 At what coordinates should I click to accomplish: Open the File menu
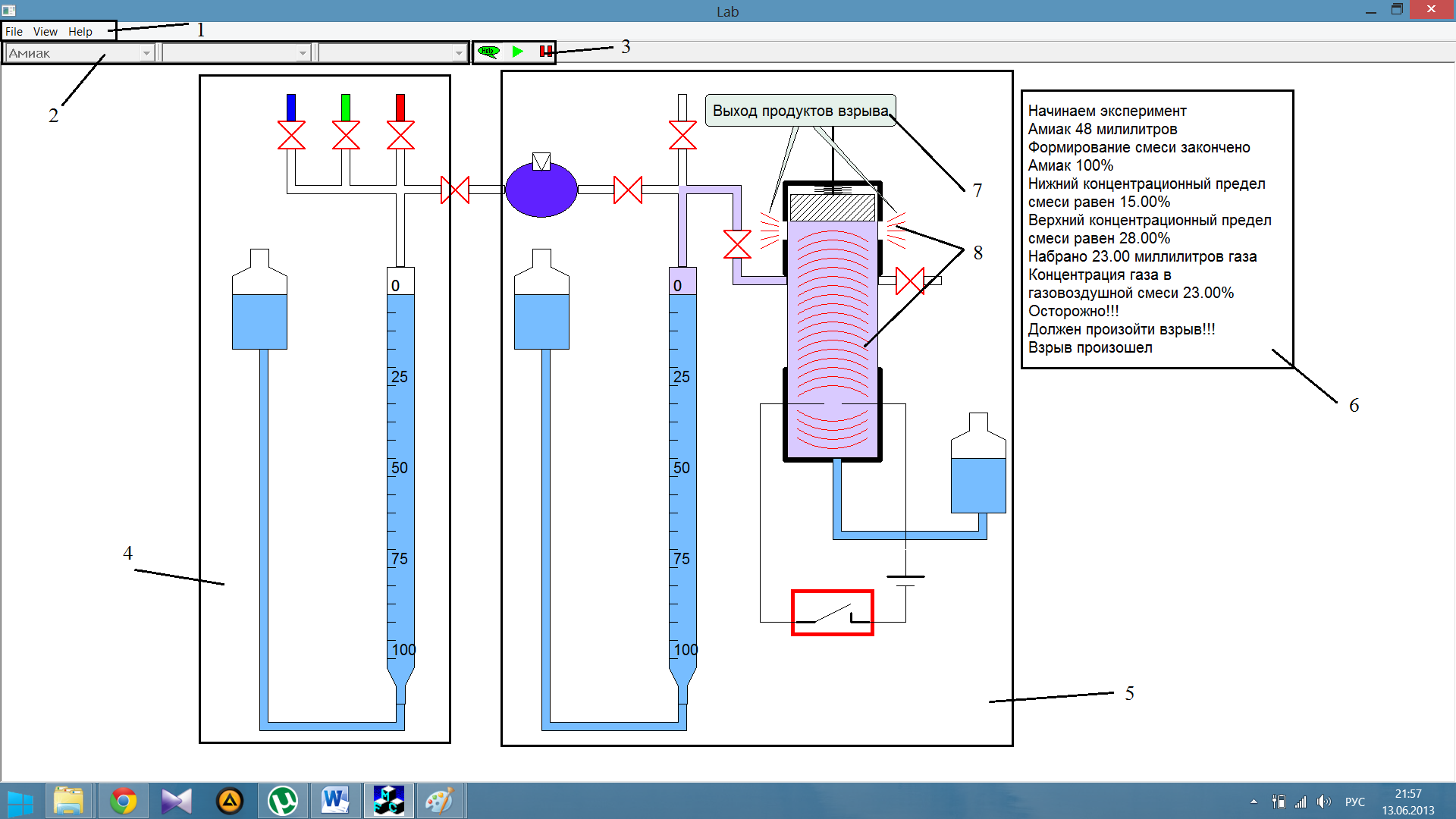pyautogui.click(x=14, y=32)
